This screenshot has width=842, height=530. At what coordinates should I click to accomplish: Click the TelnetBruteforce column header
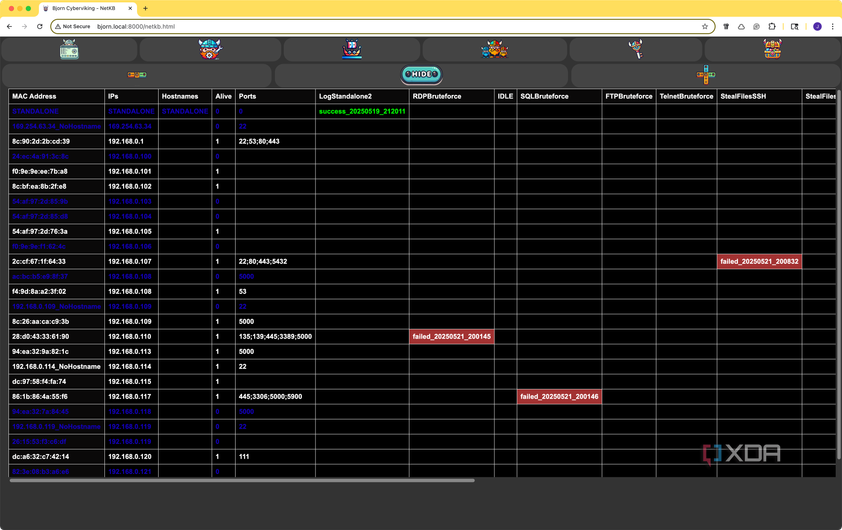686,96
